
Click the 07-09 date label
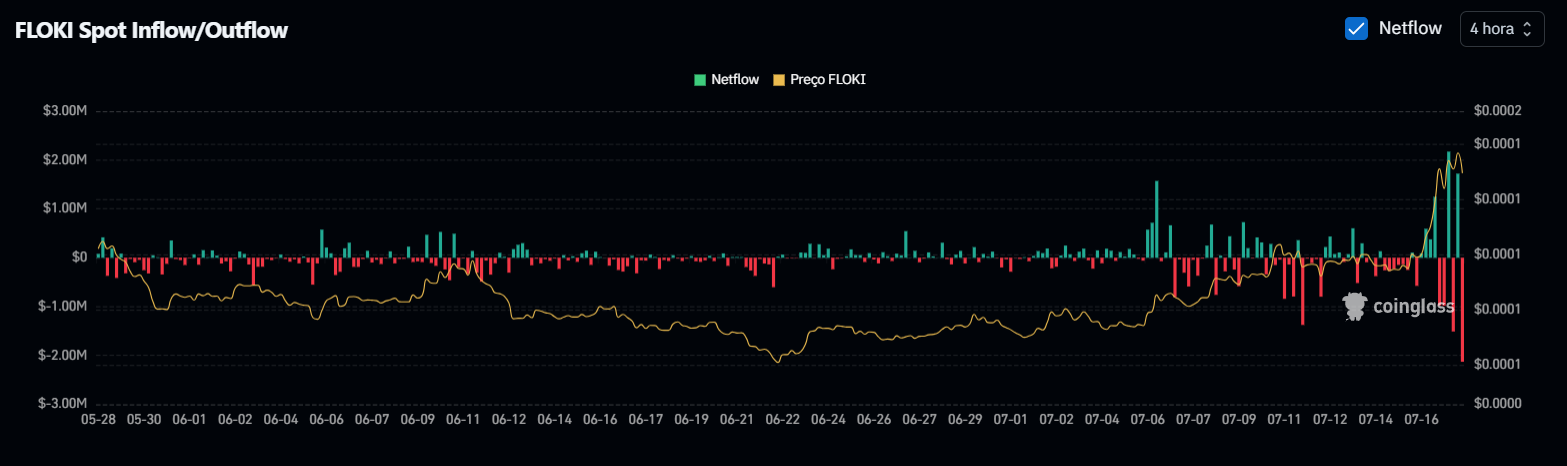click(1239, 420)
